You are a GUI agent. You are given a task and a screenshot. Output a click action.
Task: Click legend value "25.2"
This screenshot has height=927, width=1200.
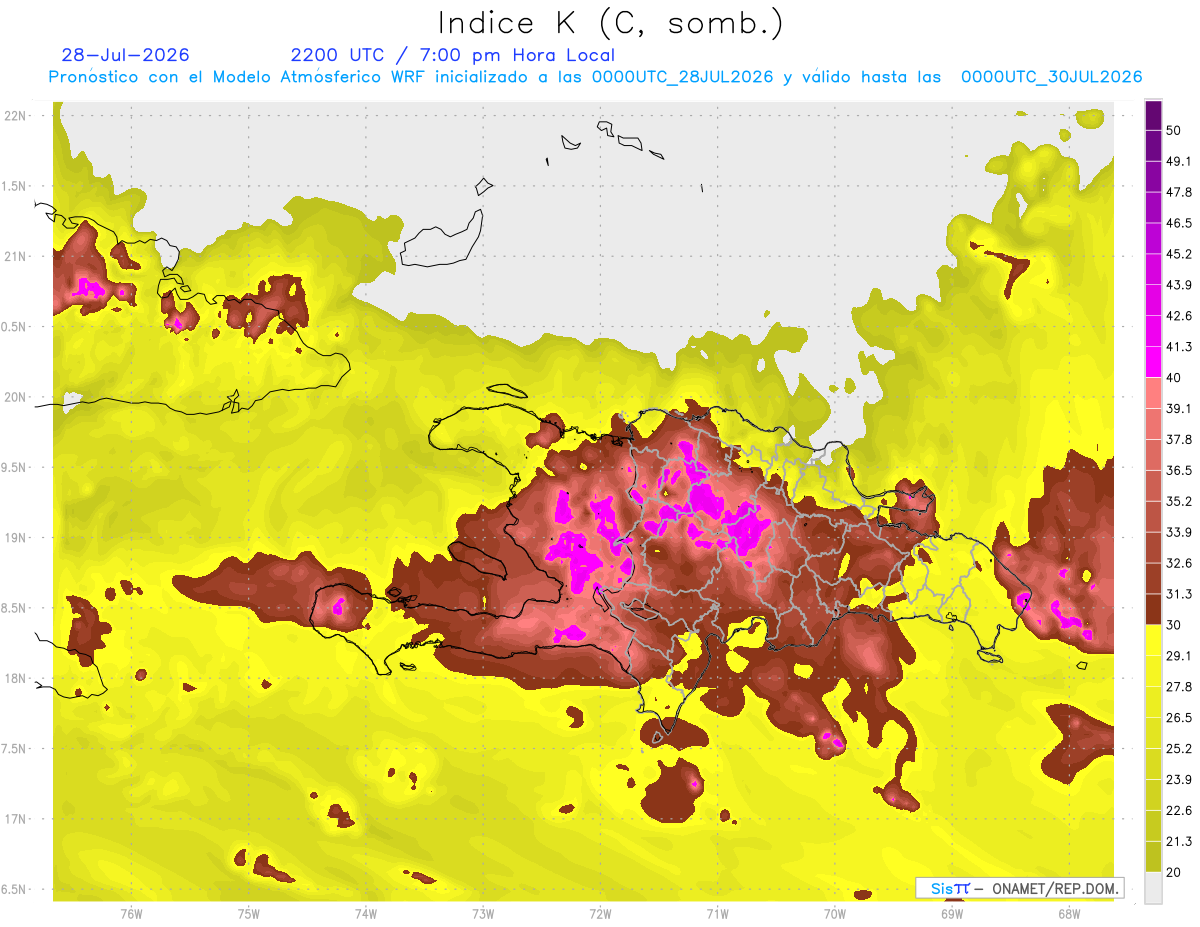(1178, 748)
